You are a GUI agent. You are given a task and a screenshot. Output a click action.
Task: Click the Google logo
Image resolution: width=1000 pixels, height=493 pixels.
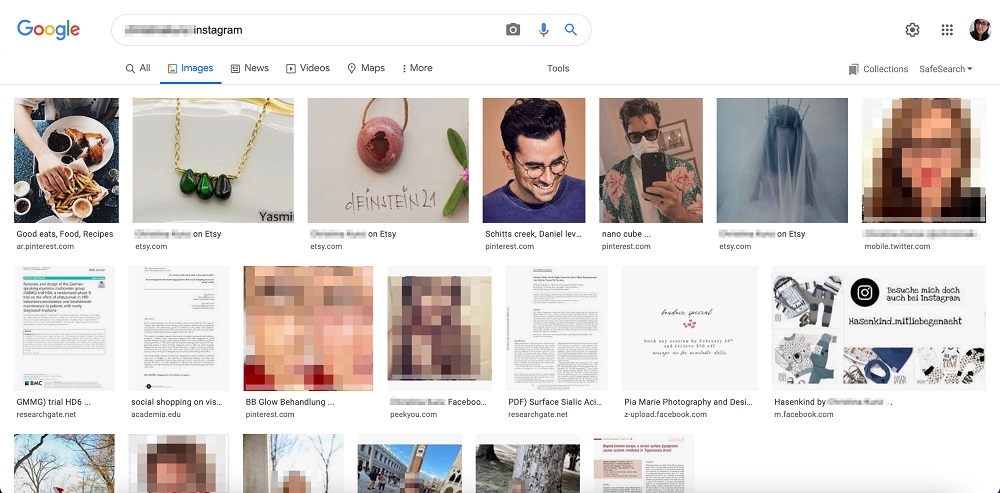tap(48, 30)
